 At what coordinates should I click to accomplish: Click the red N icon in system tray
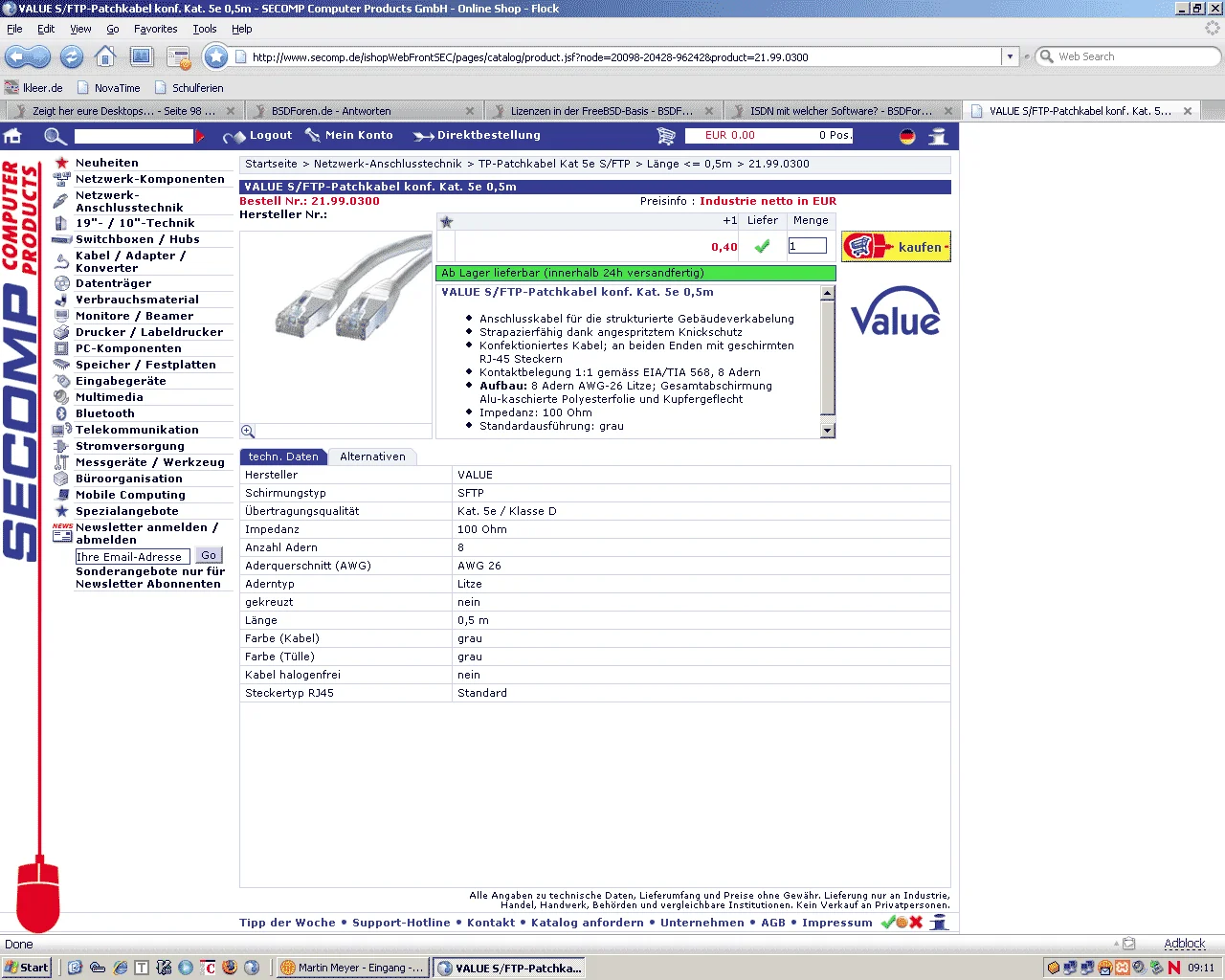[1174, 968]
